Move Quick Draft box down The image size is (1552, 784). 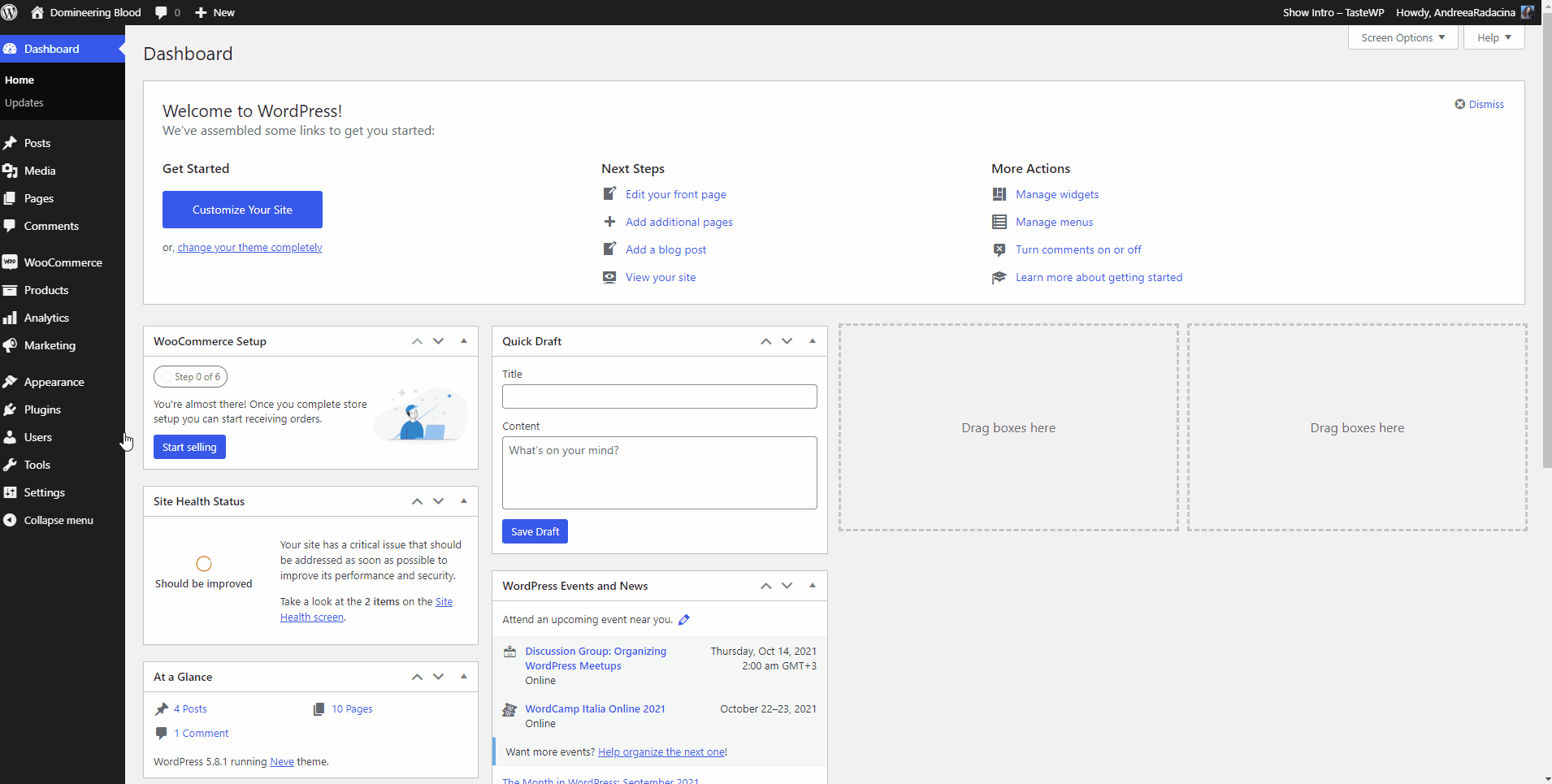[x=787, y=341]
